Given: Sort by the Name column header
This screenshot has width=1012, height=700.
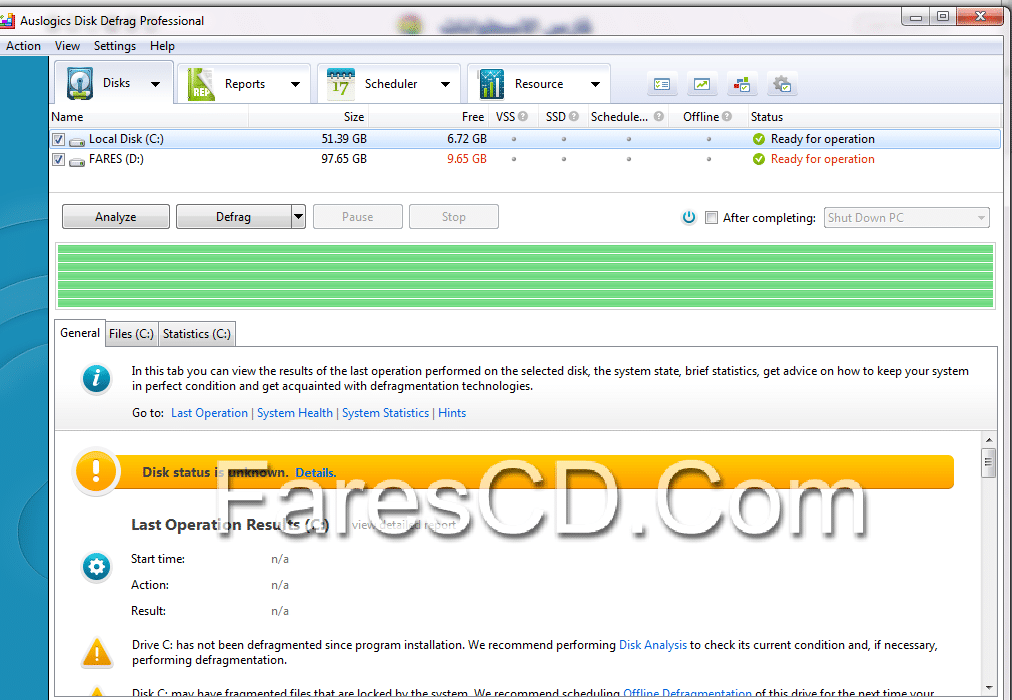Looking at the screenshot, I should 149,117.
